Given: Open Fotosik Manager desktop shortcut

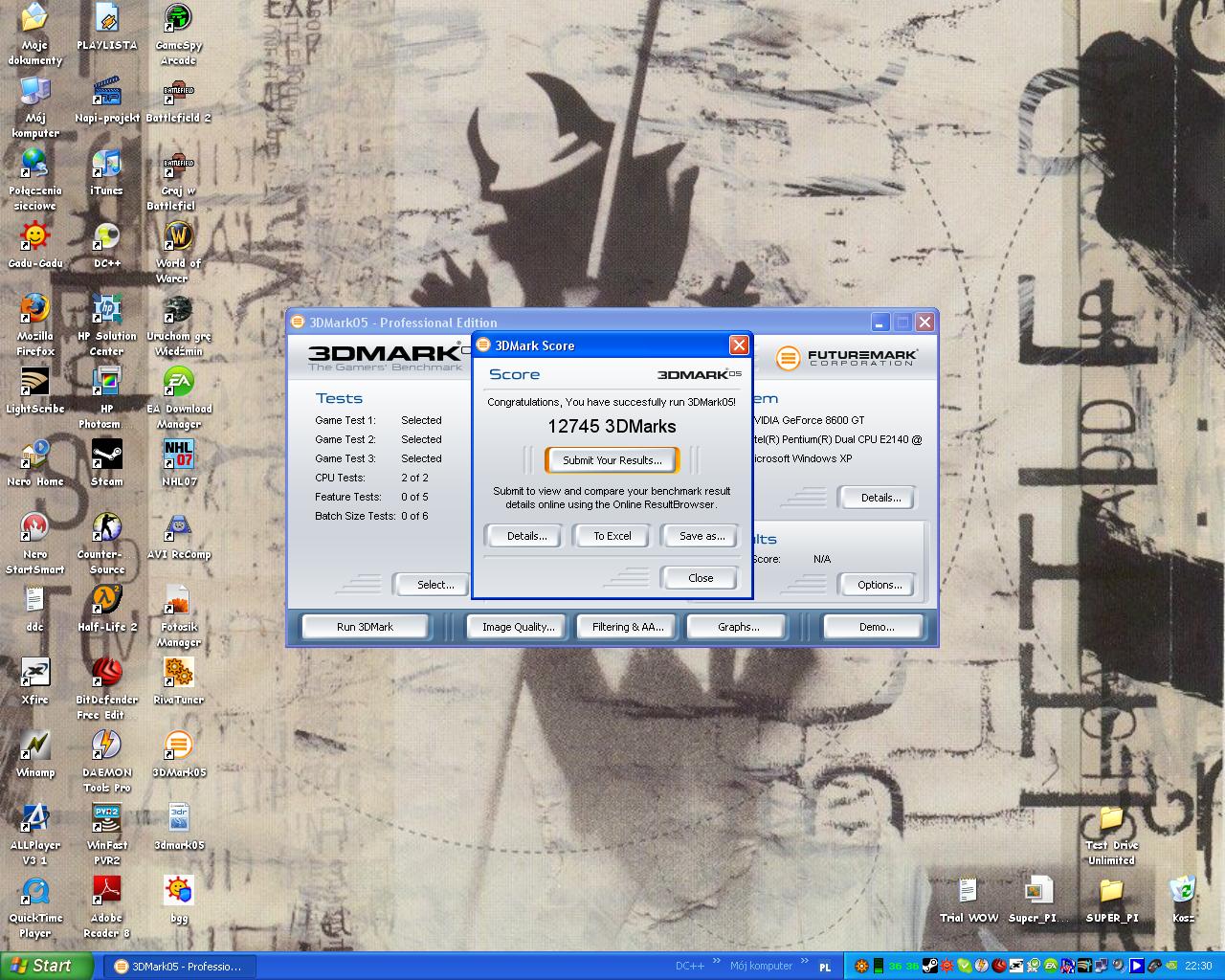Looking at the screenshot, I should pyautogui.click(x=178, y=616).
